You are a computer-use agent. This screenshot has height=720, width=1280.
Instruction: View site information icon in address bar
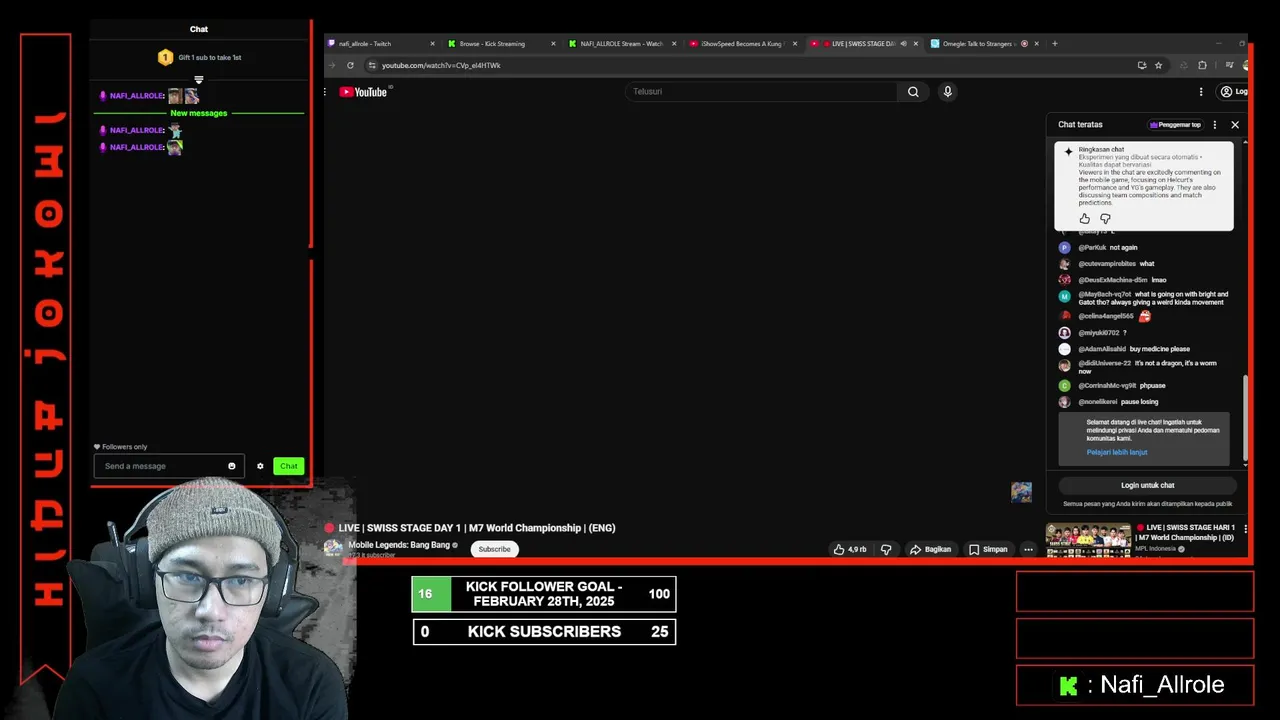click(x=372, y=65)
